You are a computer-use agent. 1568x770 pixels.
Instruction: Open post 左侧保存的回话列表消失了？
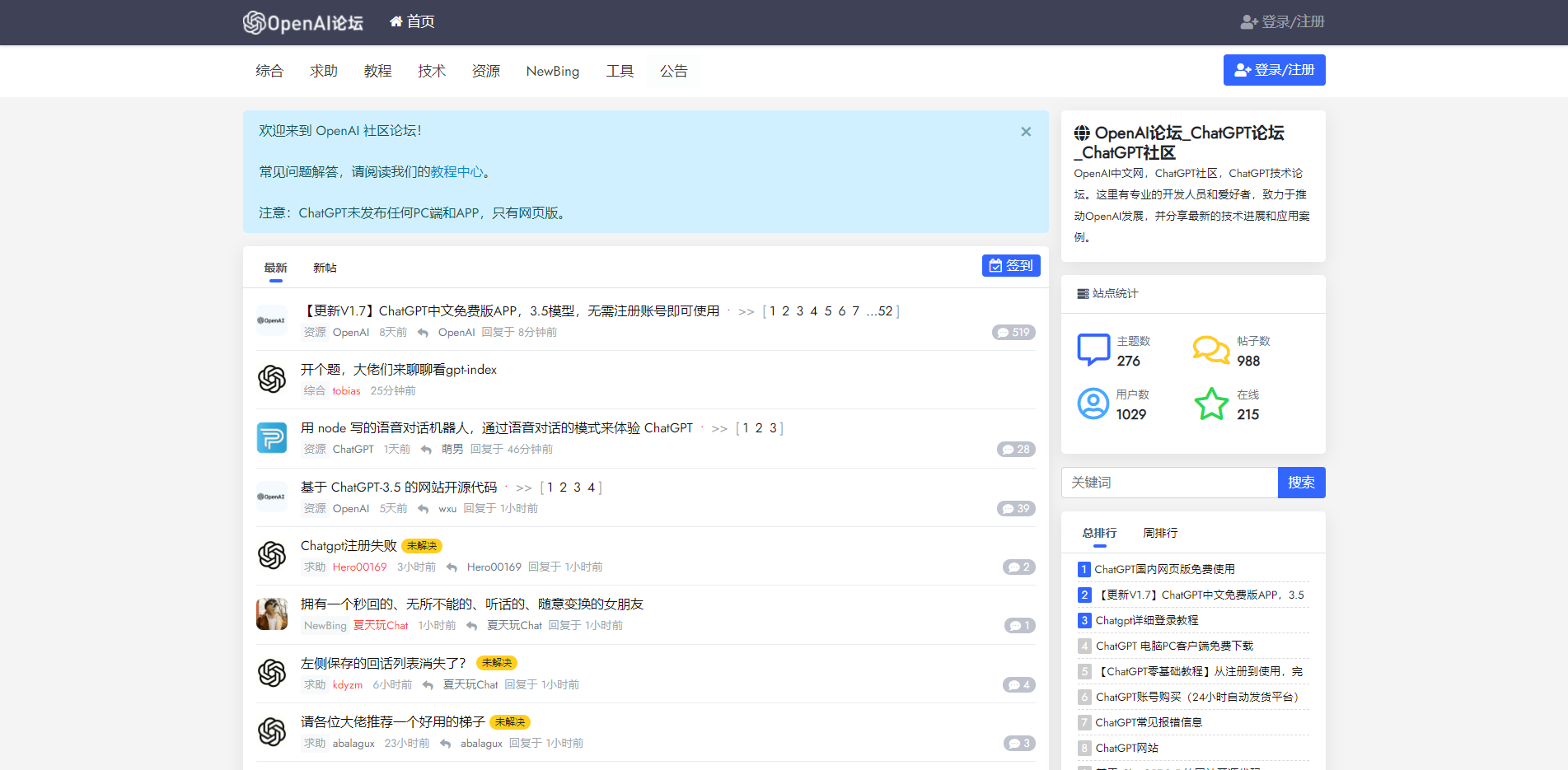383,664
